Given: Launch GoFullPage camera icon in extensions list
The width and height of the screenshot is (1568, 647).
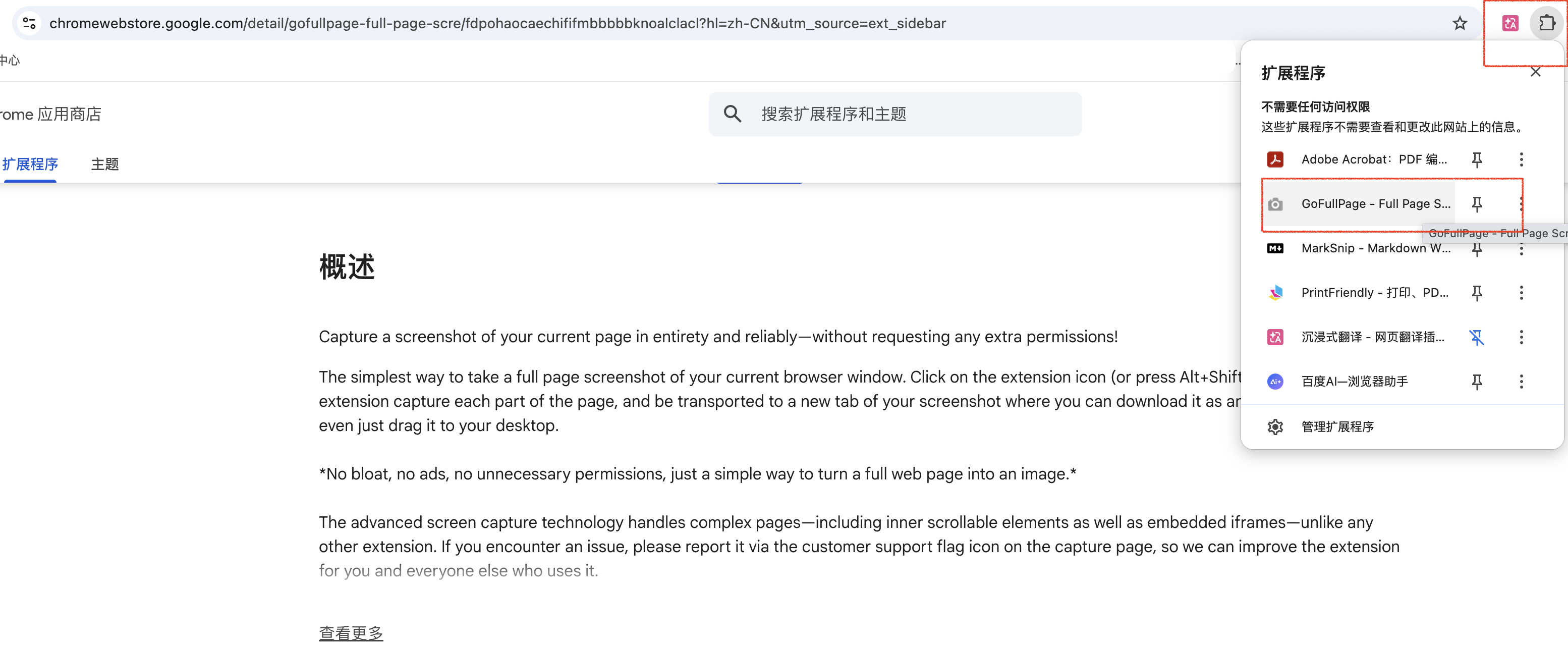Looking at the screenshot, I should [1275, 204].
